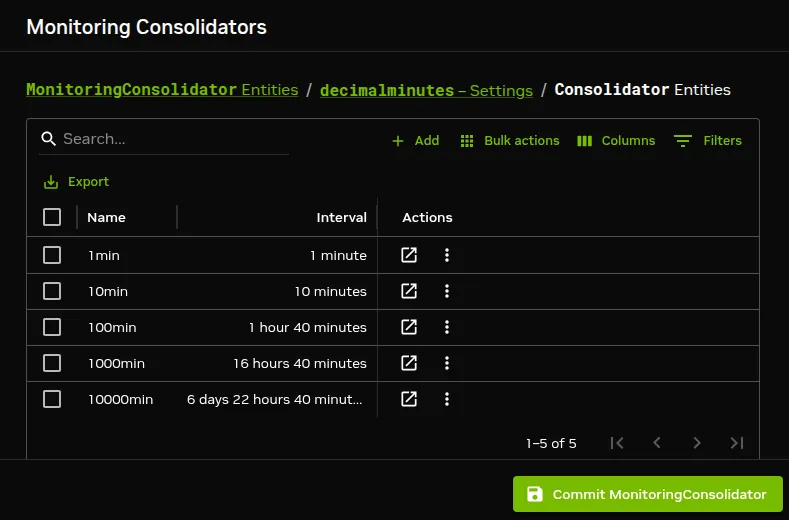Select the 1000min name cell
Viewport: 789px width, 520px height.
click(x=116, y=363)
